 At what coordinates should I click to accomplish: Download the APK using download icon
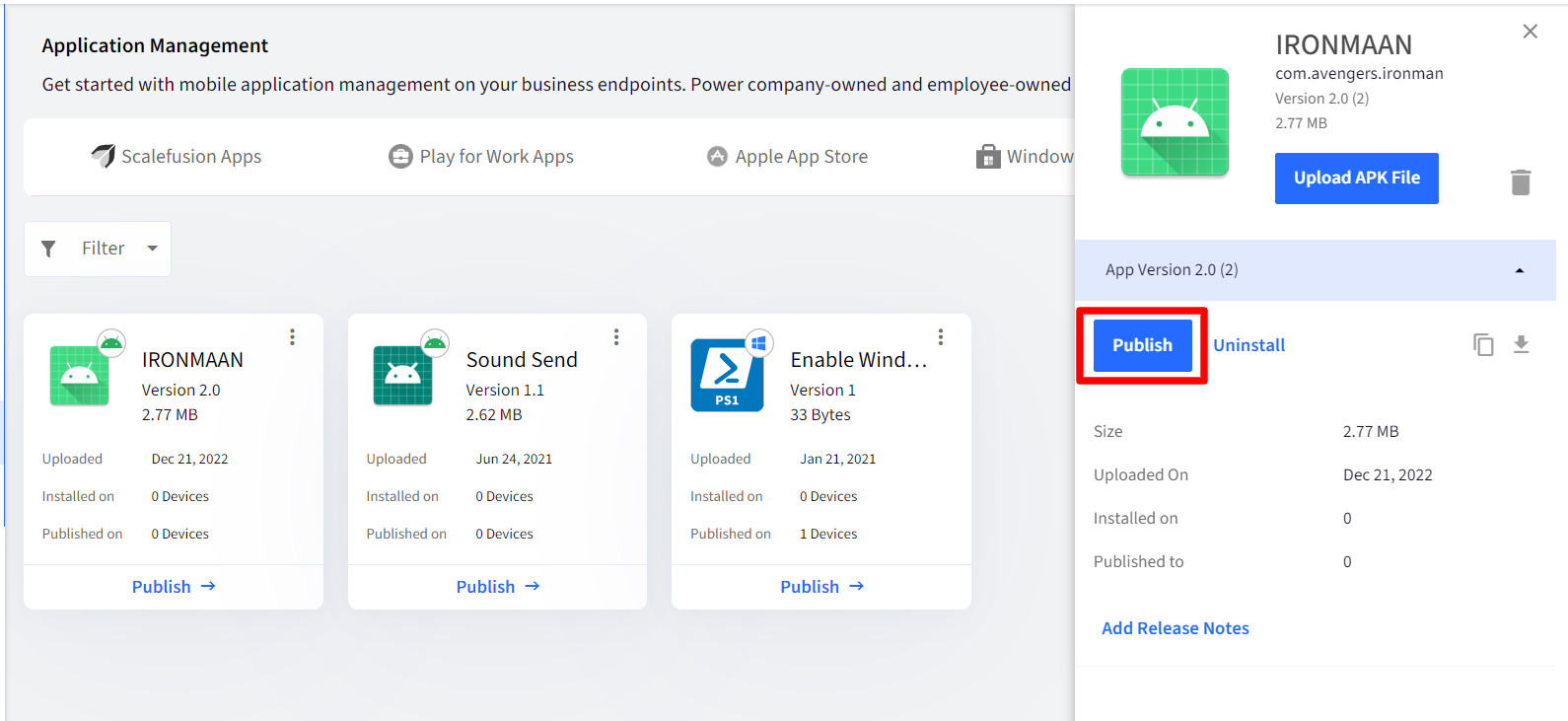point(1522,344)
